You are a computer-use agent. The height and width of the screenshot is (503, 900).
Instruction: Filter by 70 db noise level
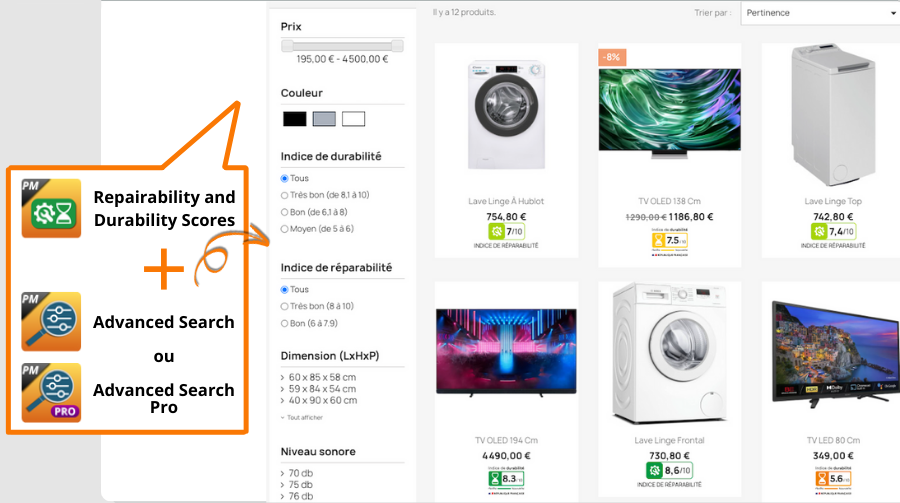tap(297, 473)
